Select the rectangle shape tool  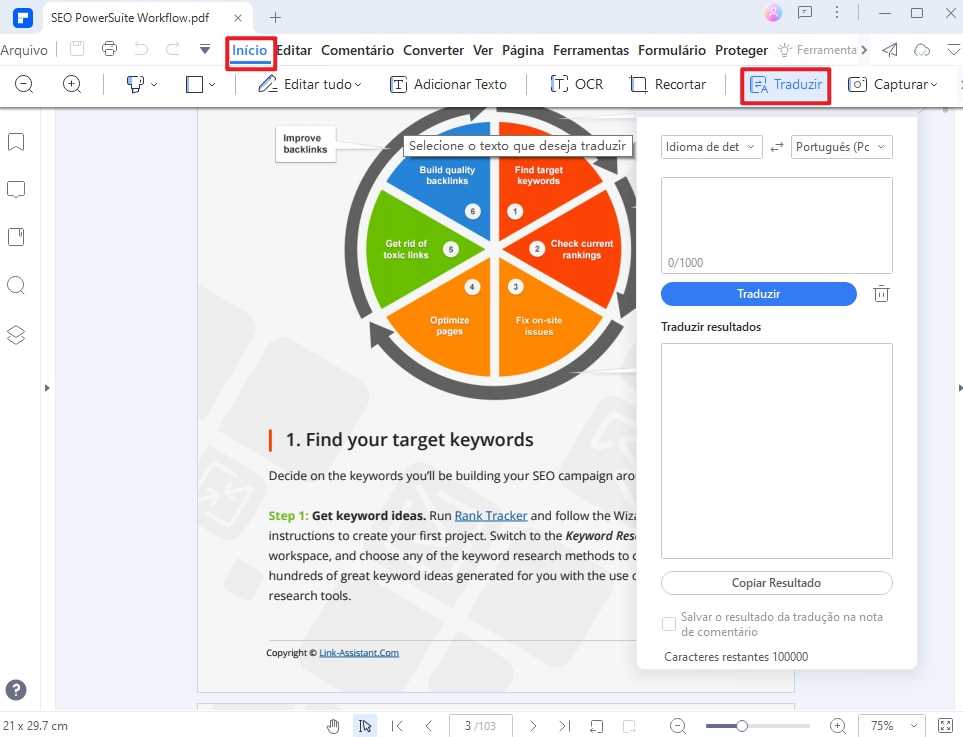pos(194,84)
